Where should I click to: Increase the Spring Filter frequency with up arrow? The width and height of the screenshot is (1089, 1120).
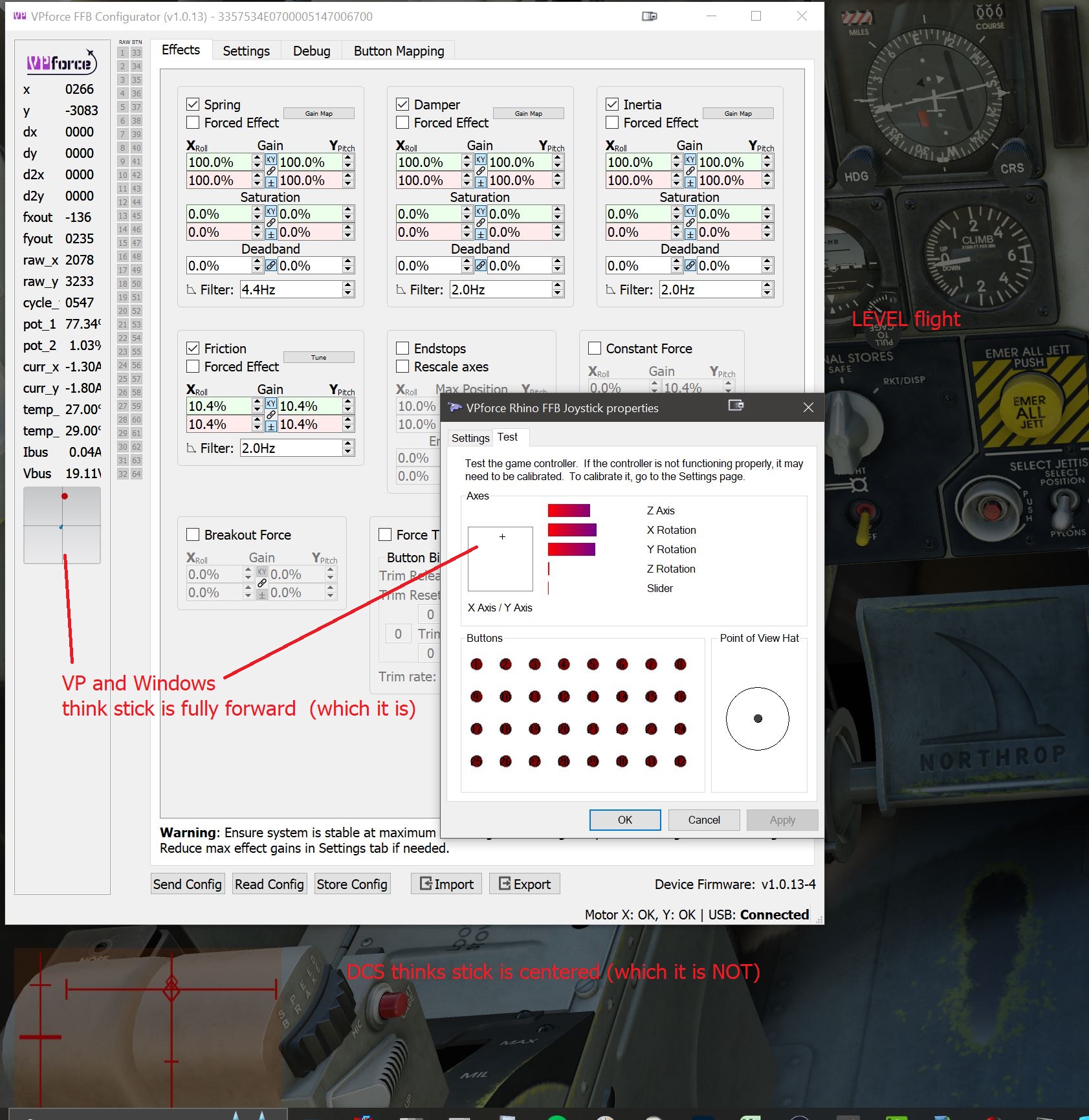pos(348,285)
